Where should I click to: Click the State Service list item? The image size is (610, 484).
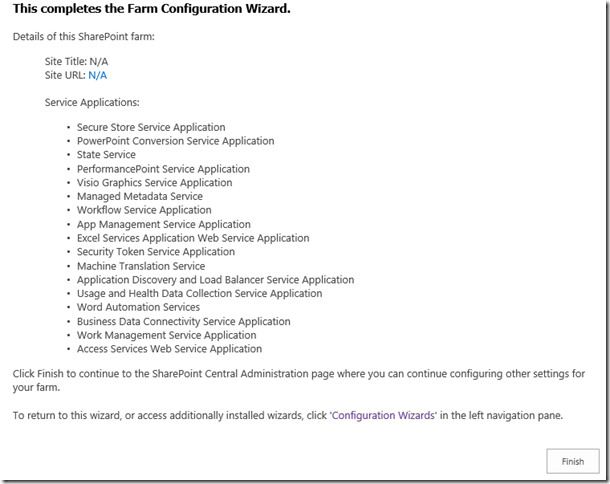[106, 155]
